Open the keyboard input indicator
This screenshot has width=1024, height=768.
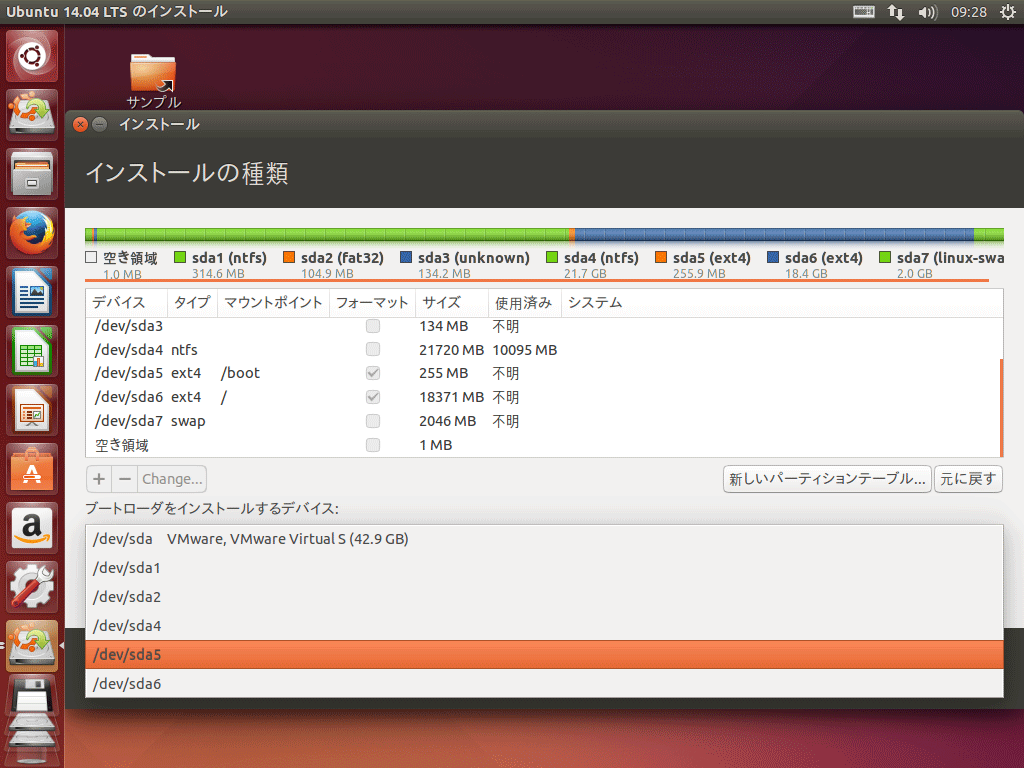(x=863, y=12)
